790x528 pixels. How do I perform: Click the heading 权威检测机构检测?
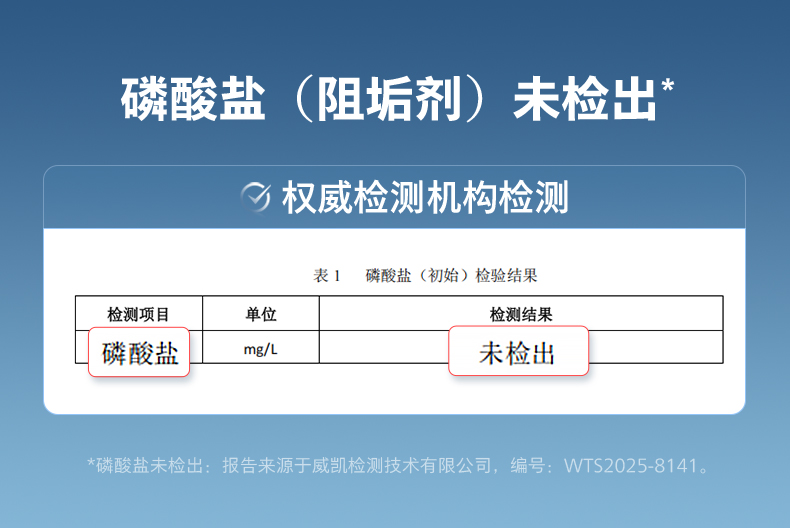[425, 197]
